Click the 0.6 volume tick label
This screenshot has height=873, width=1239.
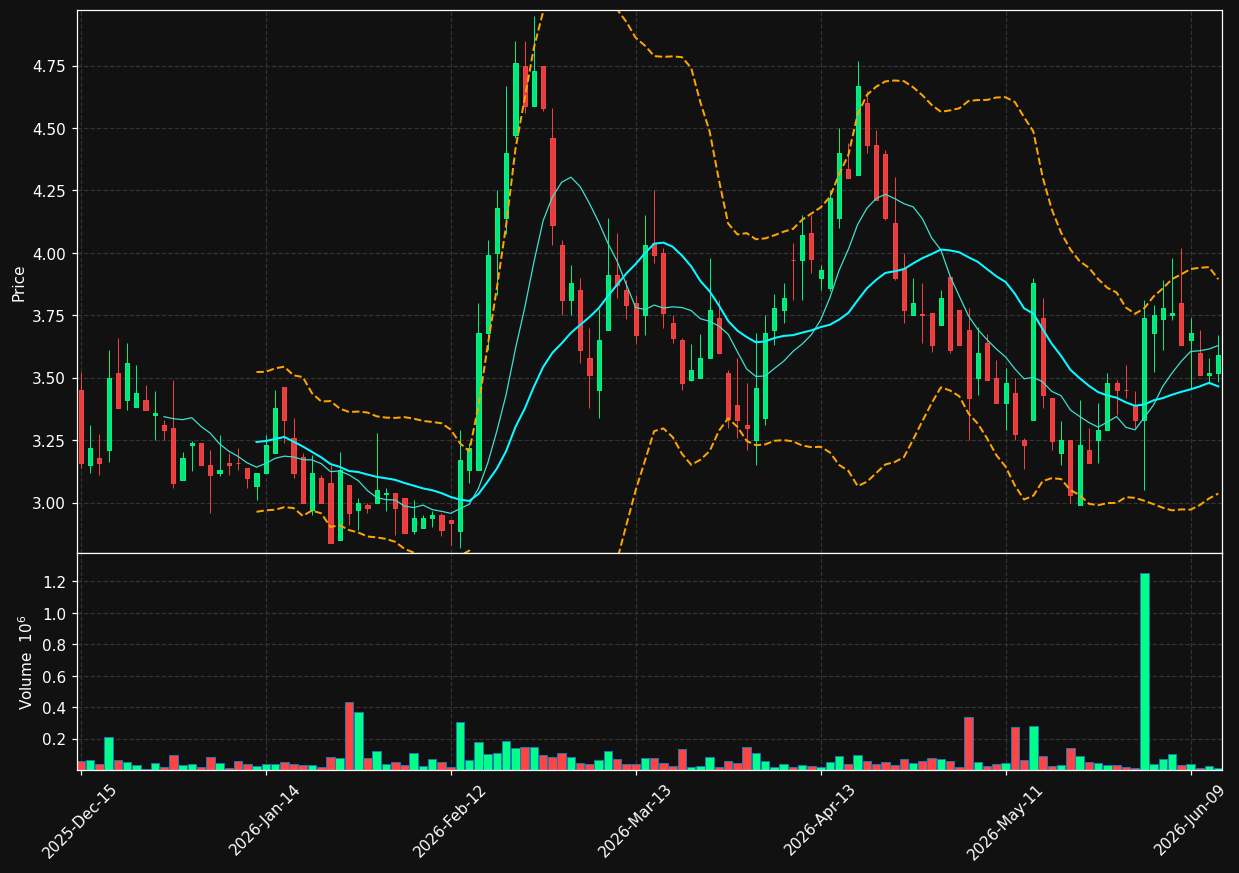click(x=56, y=677)
